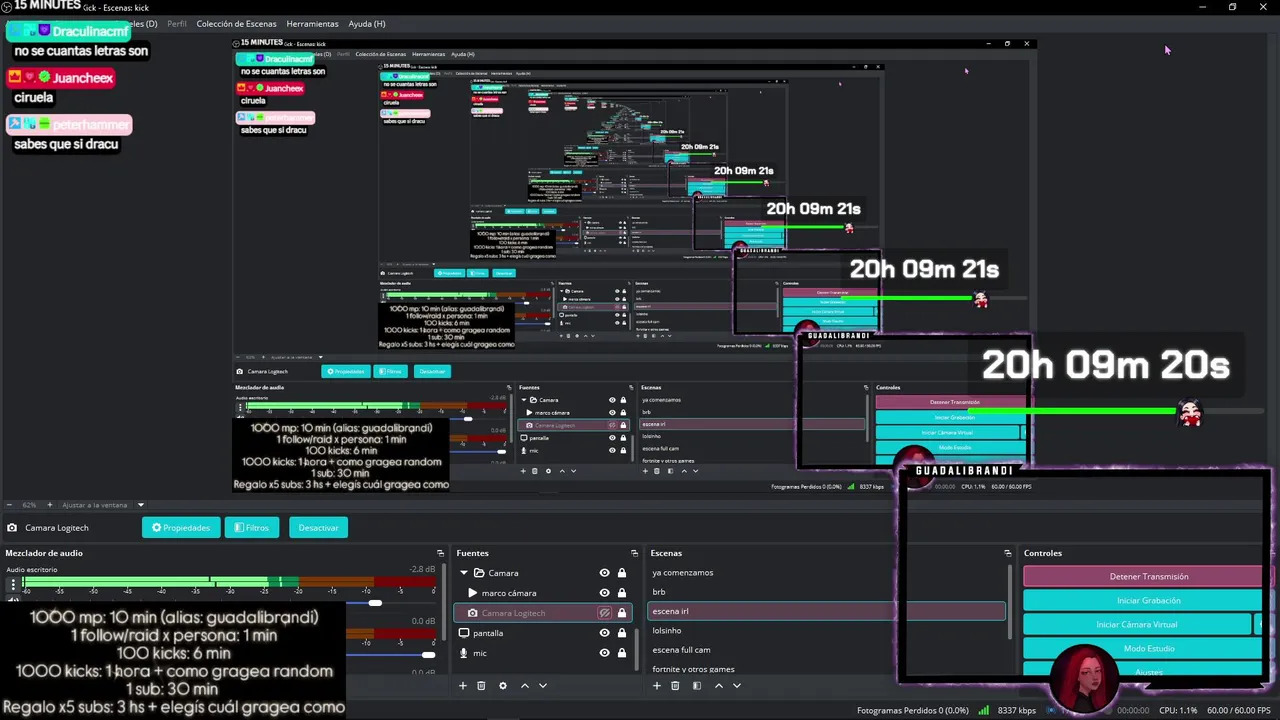Collapse the Camara group in Fuentes
Screen dimensions: 1280x720
[x=464, y=573]
